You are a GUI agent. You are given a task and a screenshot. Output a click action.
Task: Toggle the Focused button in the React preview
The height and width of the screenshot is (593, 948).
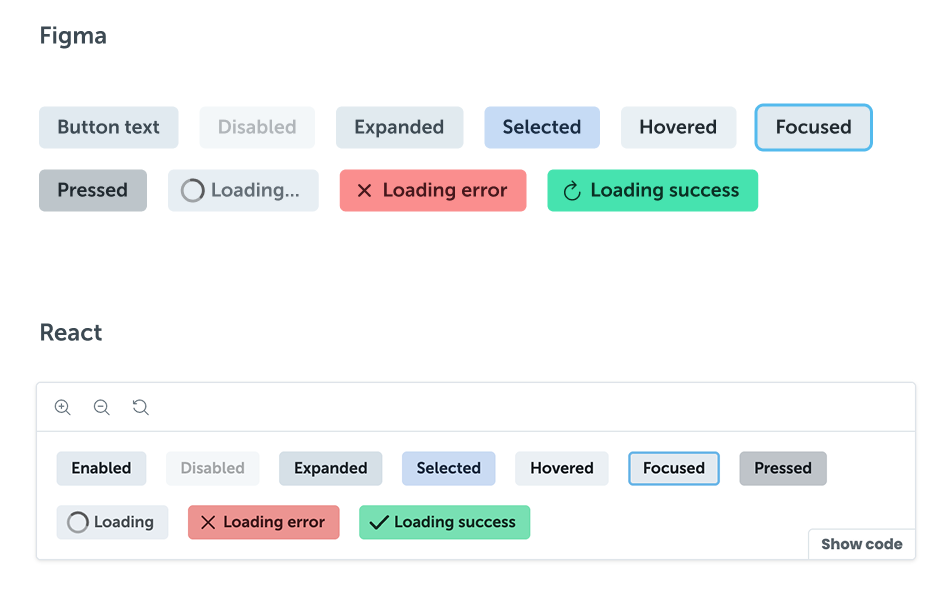point(673,468)
